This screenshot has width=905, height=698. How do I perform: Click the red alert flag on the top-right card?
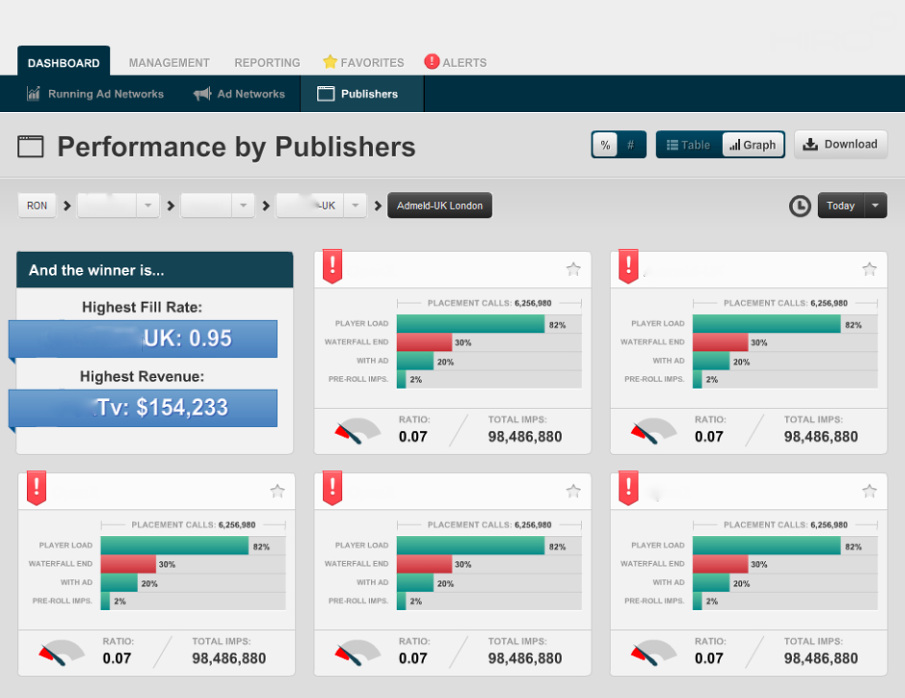click(x=628, y=266)
